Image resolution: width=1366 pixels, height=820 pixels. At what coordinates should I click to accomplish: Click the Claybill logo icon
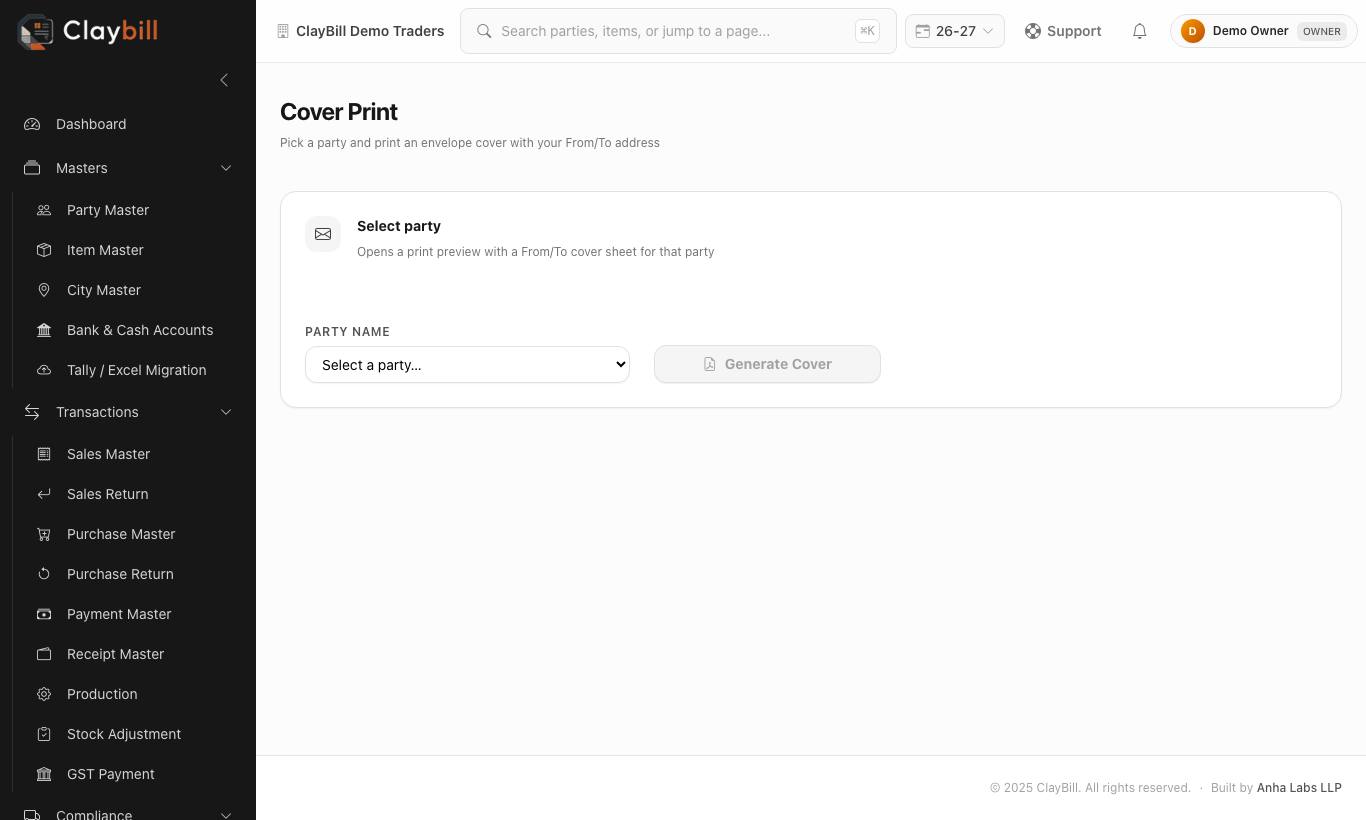tap(36, 32)
